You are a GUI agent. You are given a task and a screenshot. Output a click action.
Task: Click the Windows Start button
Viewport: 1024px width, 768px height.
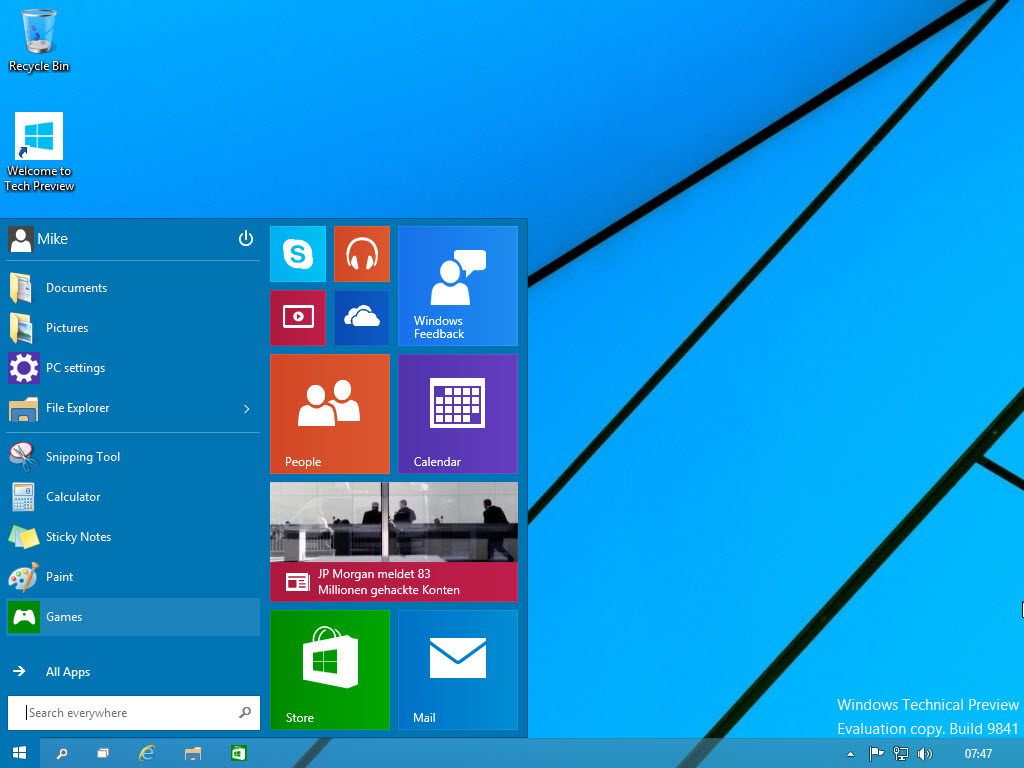(20, 753)
